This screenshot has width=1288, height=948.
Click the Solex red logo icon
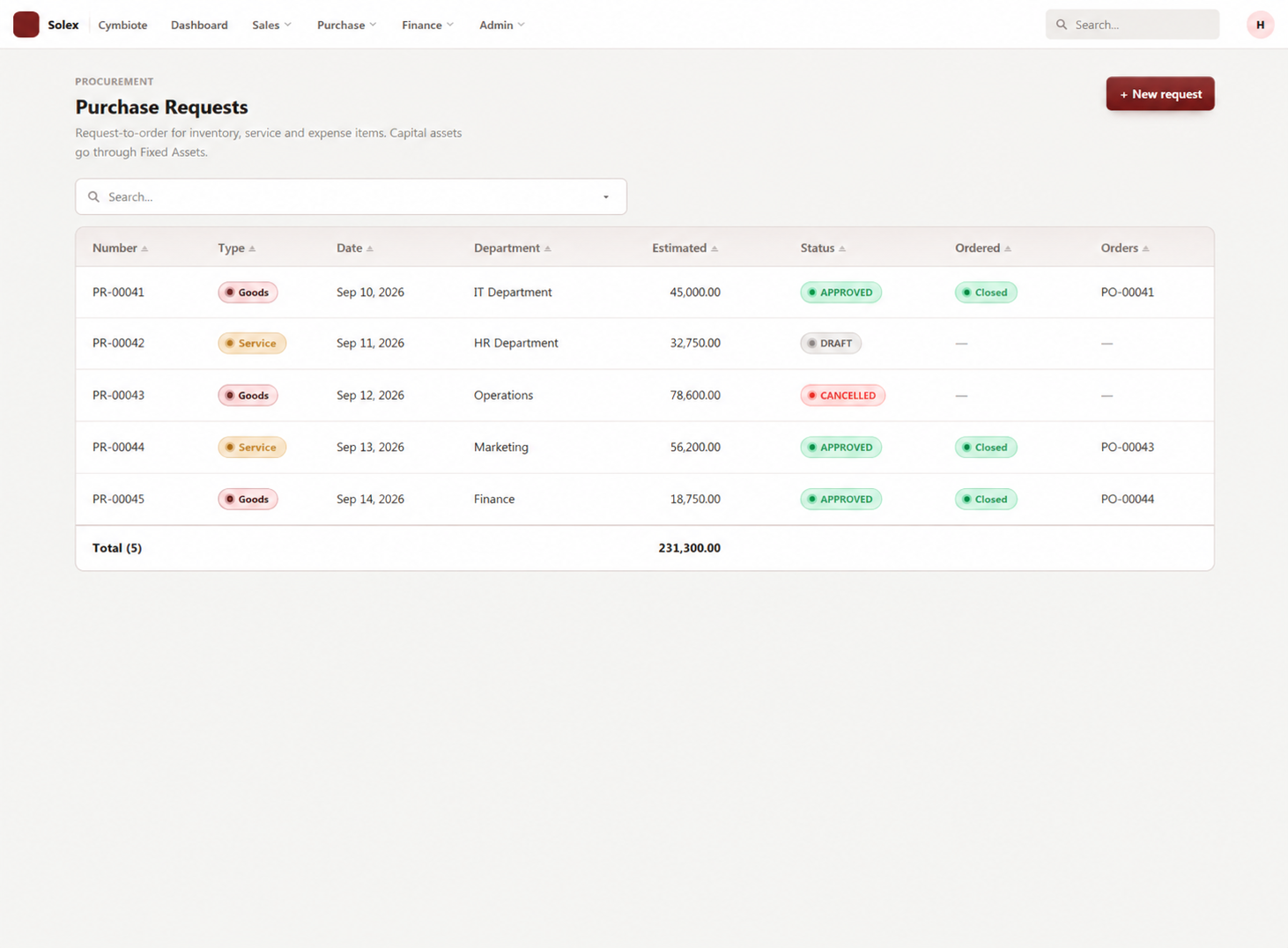(26, 25)
